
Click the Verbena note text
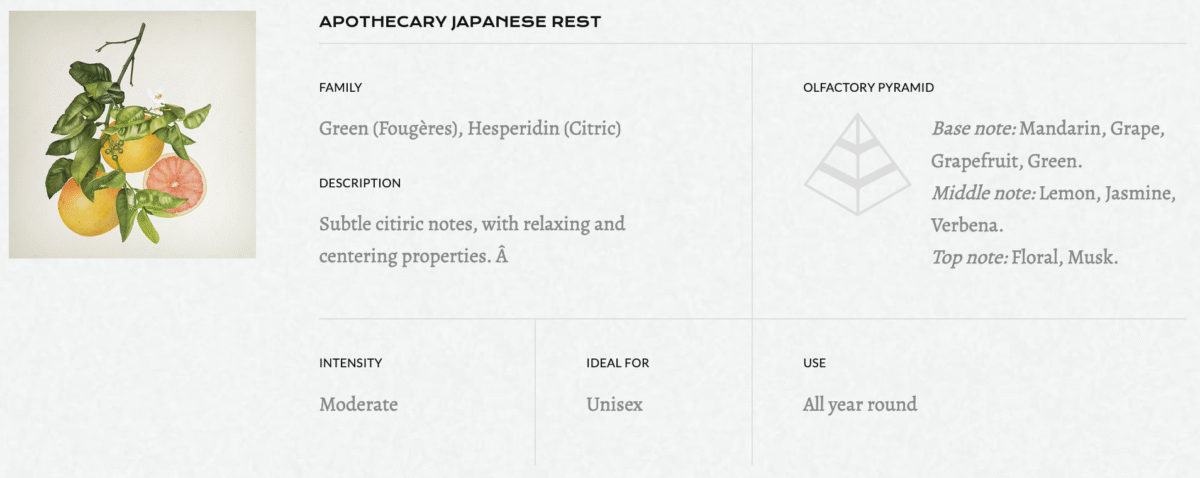[967, 225]
